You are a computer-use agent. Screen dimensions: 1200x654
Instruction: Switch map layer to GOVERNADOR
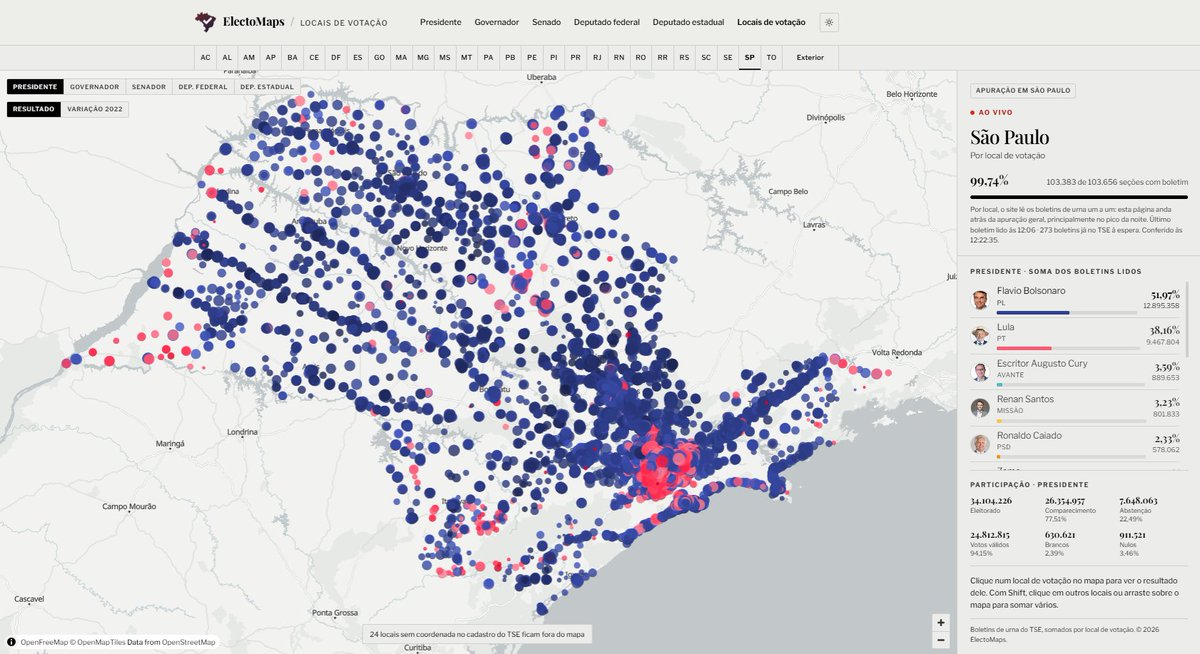click(x=95, y=87)
